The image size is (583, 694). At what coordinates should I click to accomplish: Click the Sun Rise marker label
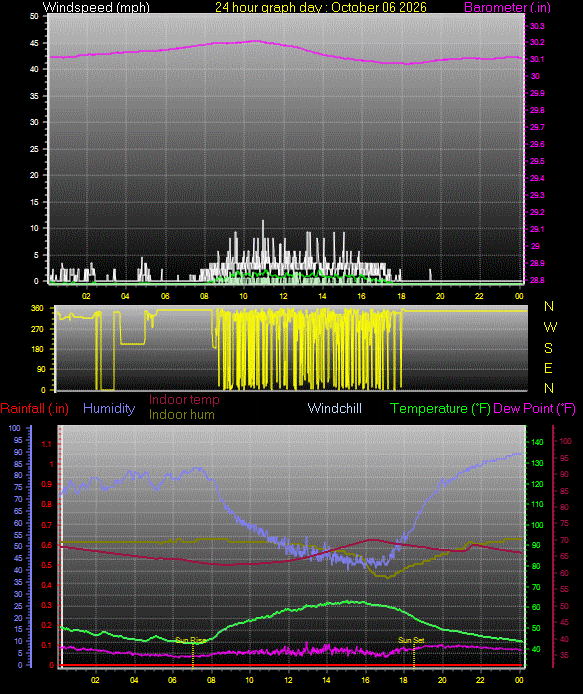pyautogui.click(x=190, y=640)
